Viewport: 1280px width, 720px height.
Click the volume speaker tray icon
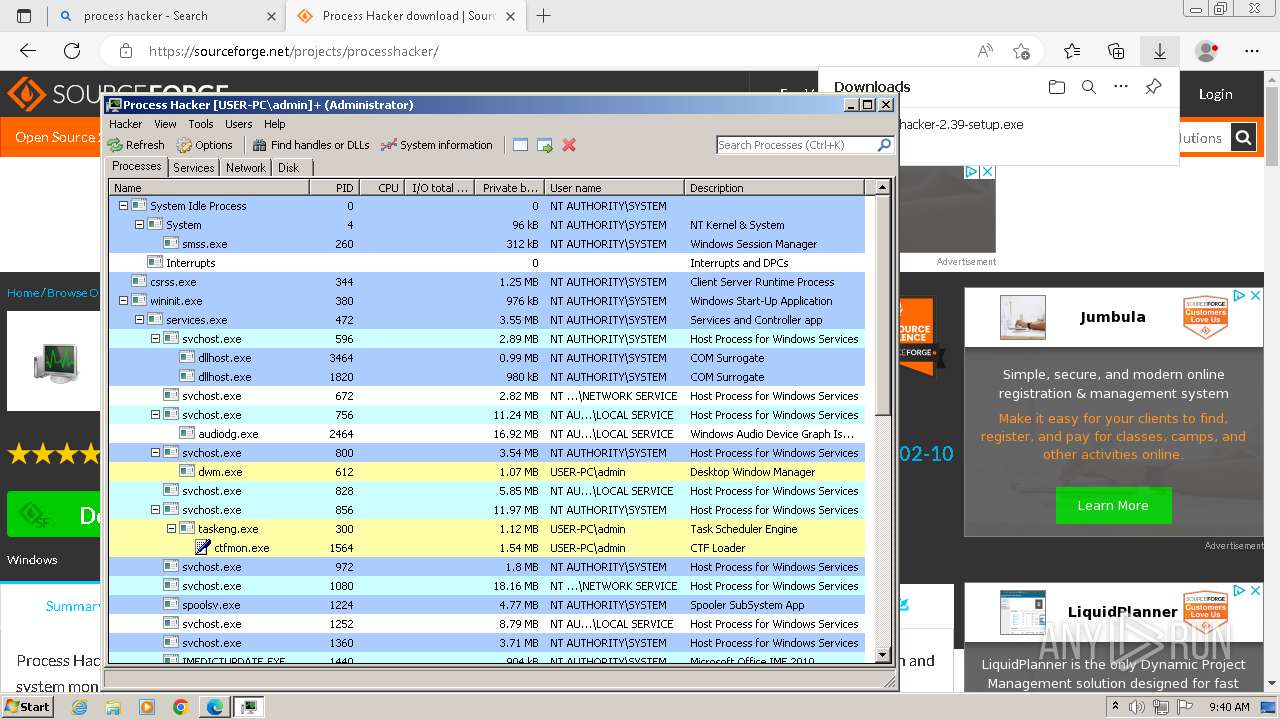[1137, 707]
